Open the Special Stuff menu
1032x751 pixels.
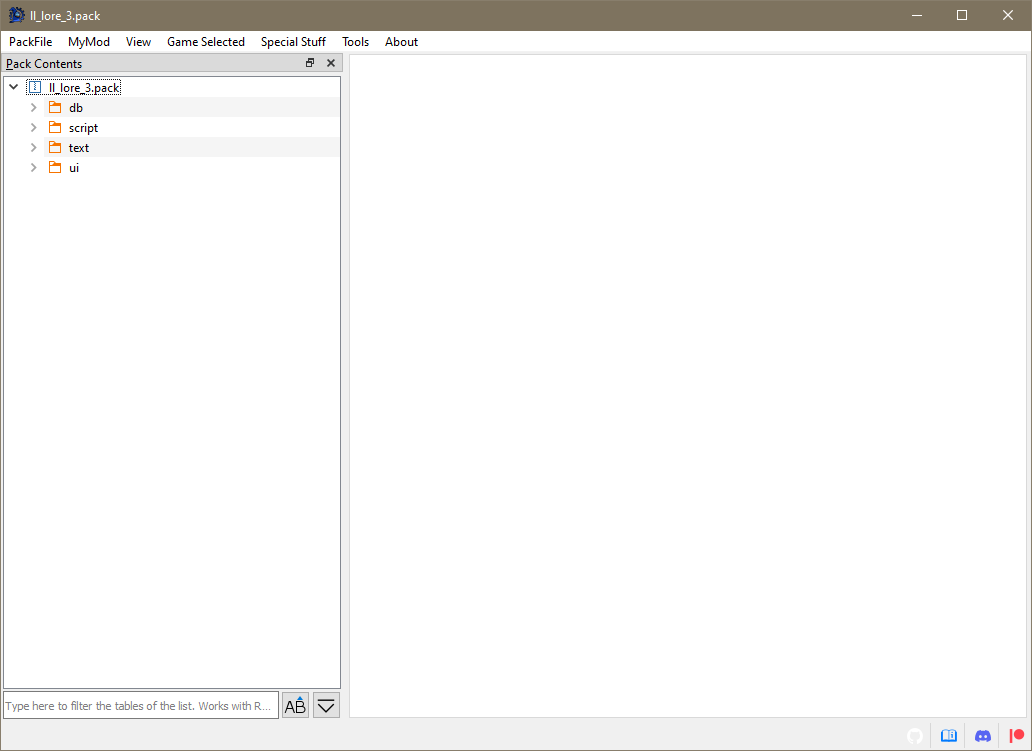[294, 41]
